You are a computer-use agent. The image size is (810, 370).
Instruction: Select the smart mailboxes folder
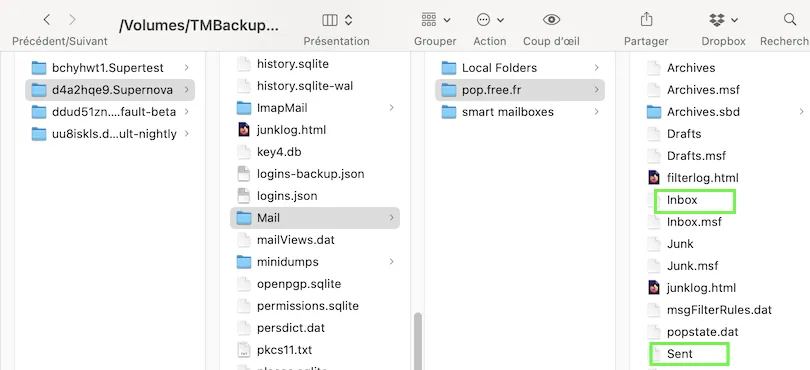520,112
